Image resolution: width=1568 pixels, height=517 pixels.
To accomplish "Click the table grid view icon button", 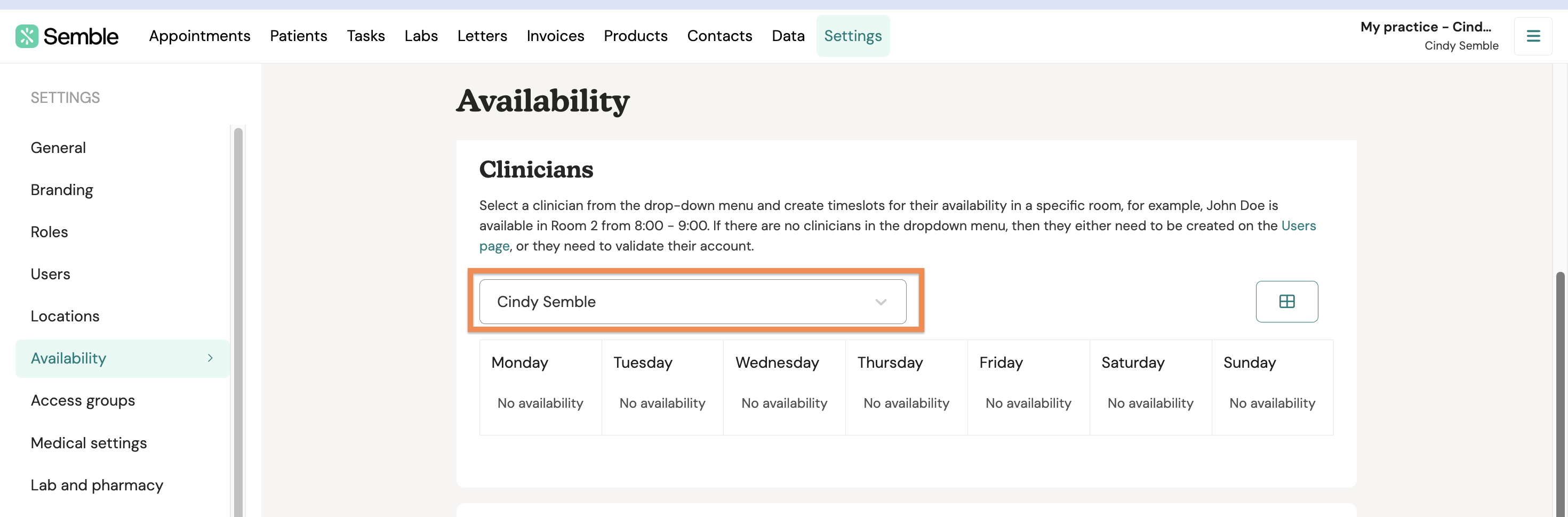I will (x=1287, y=302).
